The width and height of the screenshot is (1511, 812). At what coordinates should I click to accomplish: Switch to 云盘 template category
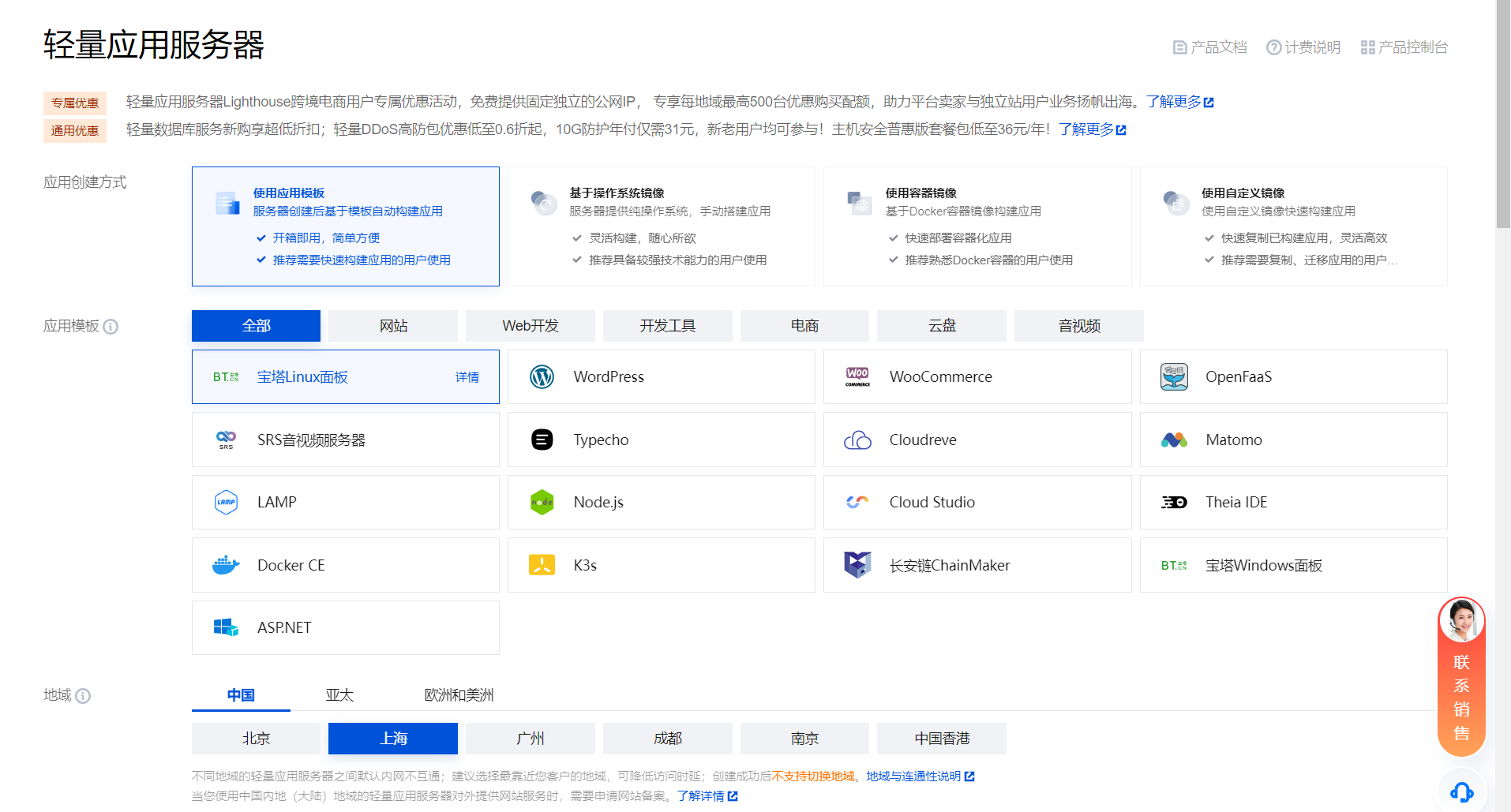942,326
